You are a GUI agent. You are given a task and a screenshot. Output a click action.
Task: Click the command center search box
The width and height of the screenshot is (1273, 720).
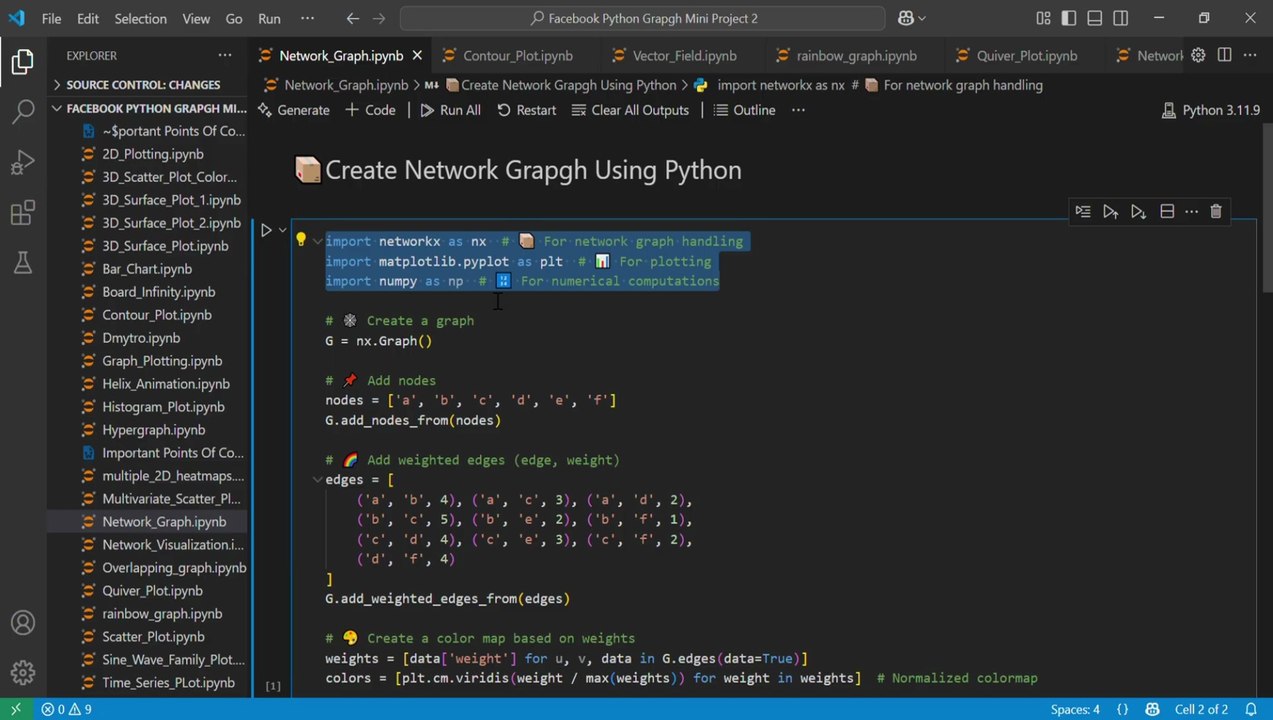tap(642, 18)
